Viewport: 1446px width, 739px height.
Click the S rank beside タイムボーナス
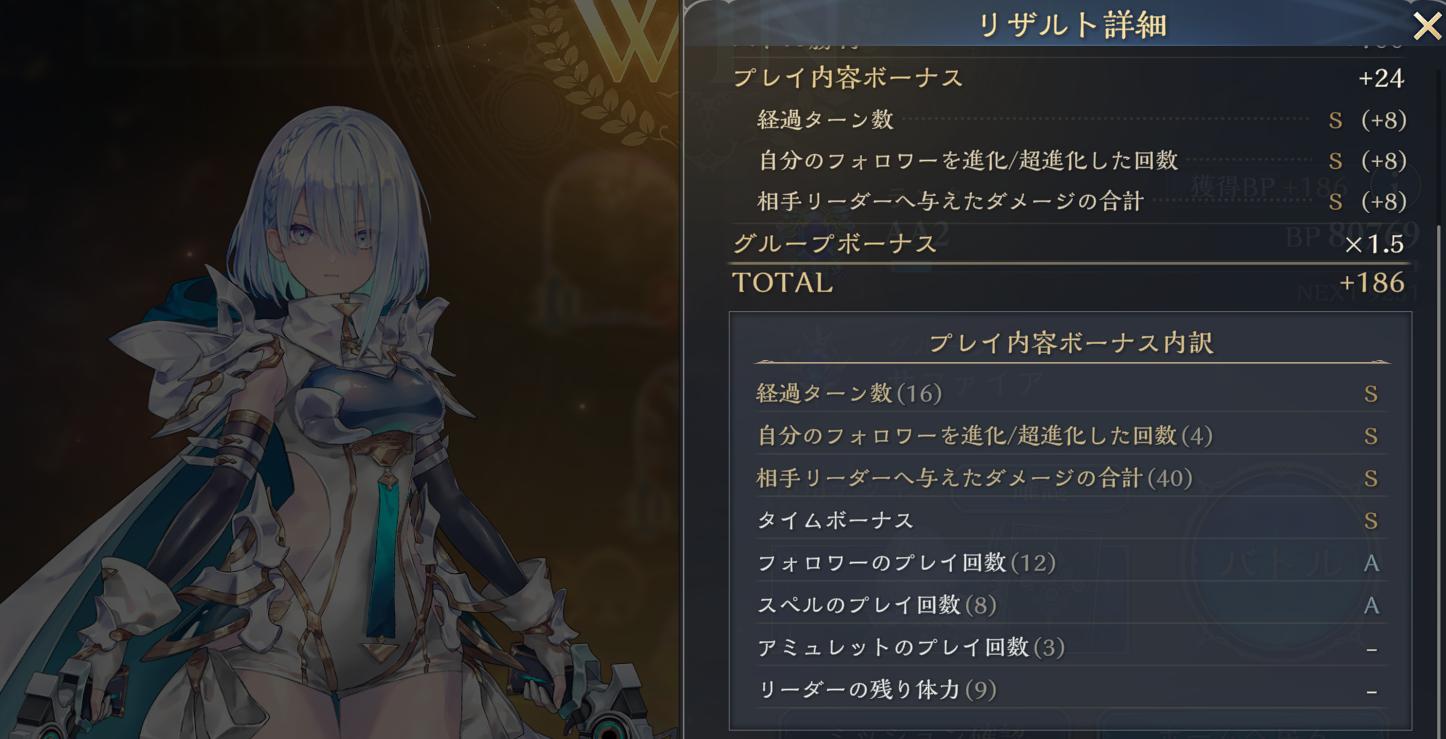[1371, 521]
